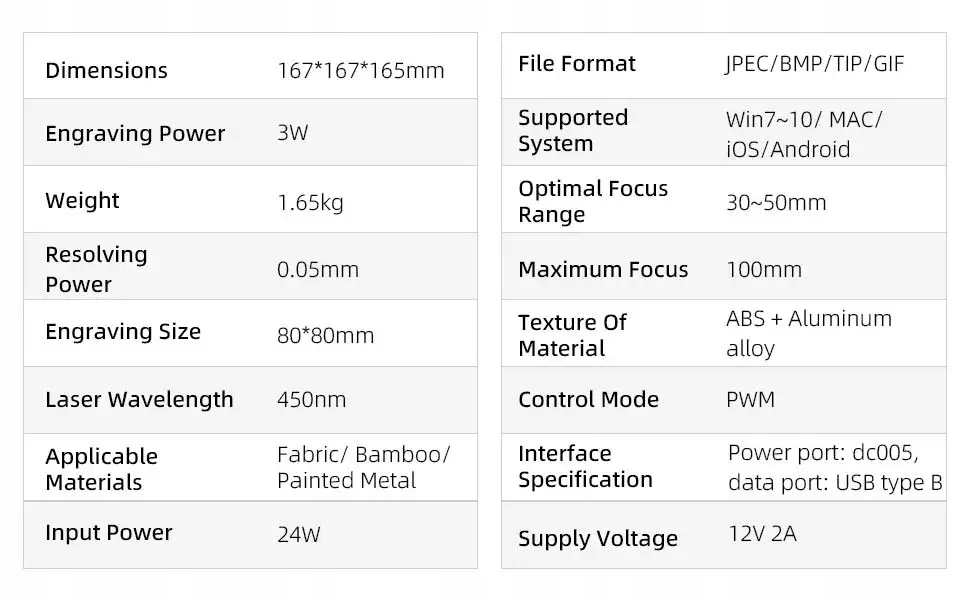The image size is (970, 600).
Task: Select the 1.65kg weight value
Action: tap(310, 203)
